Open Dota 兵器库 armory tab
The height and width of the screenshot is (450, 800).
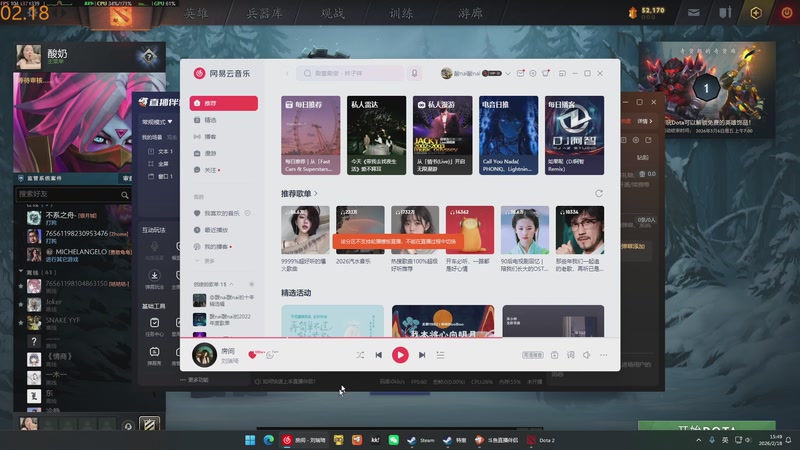pos(264,14)
